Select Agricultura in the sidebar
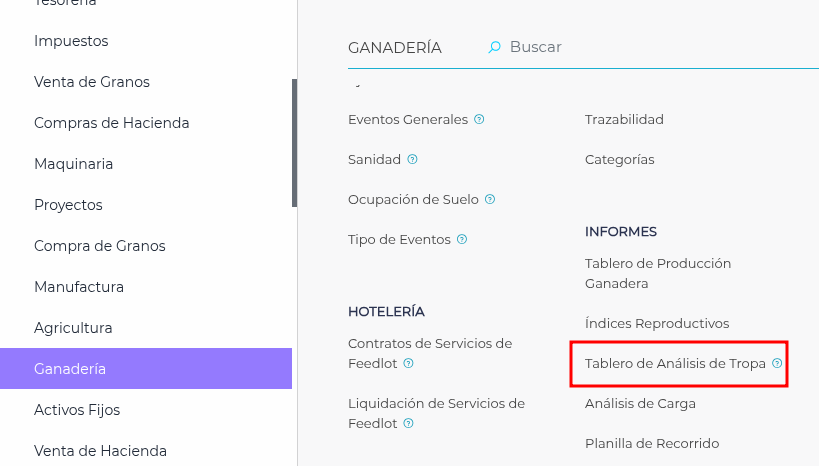819x466 pixels. [73, 328]
